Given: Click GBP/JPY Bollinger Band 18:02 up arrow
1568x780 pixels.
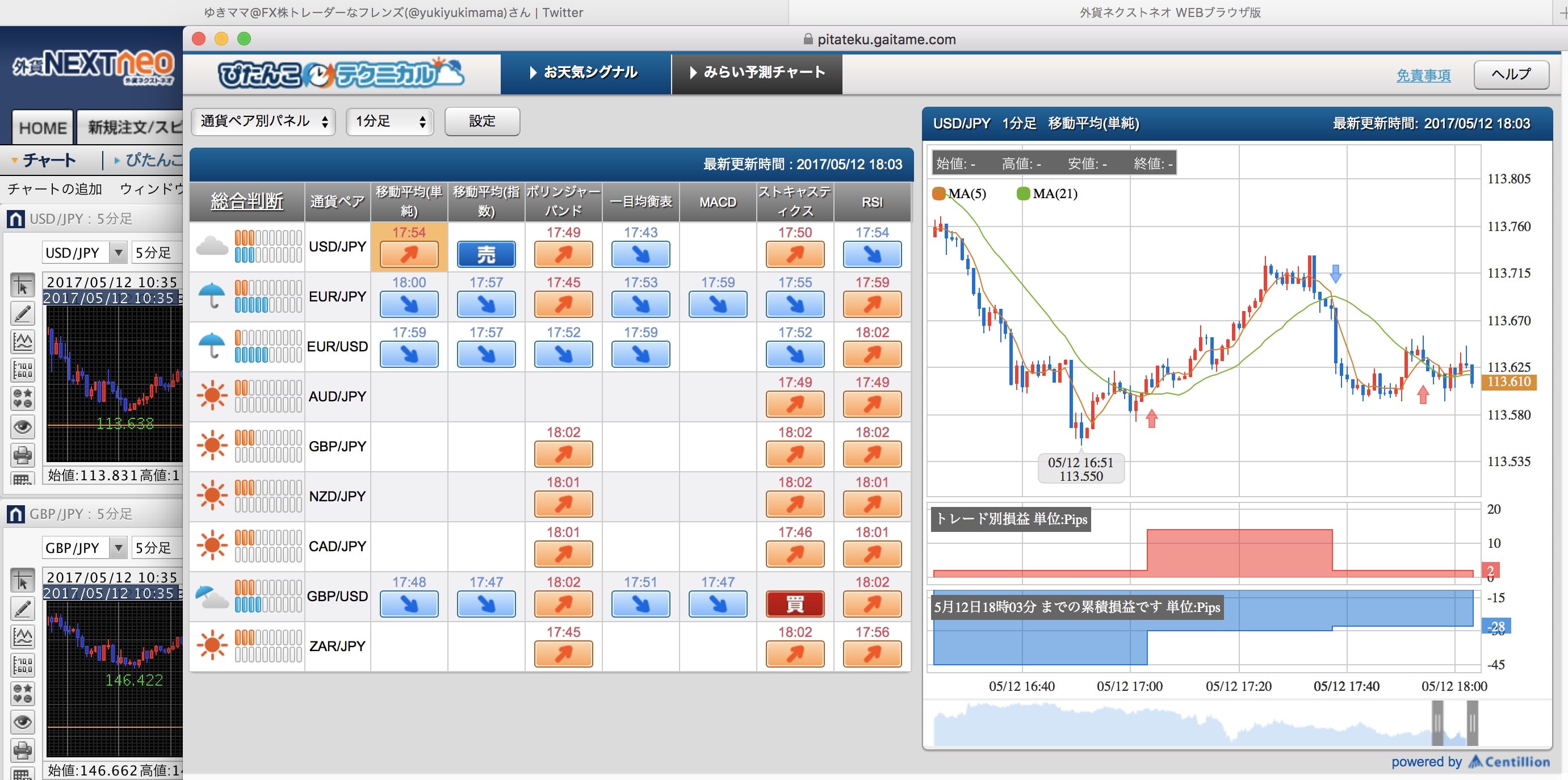Looking at the screenshot, I should [x=564, y=454].
